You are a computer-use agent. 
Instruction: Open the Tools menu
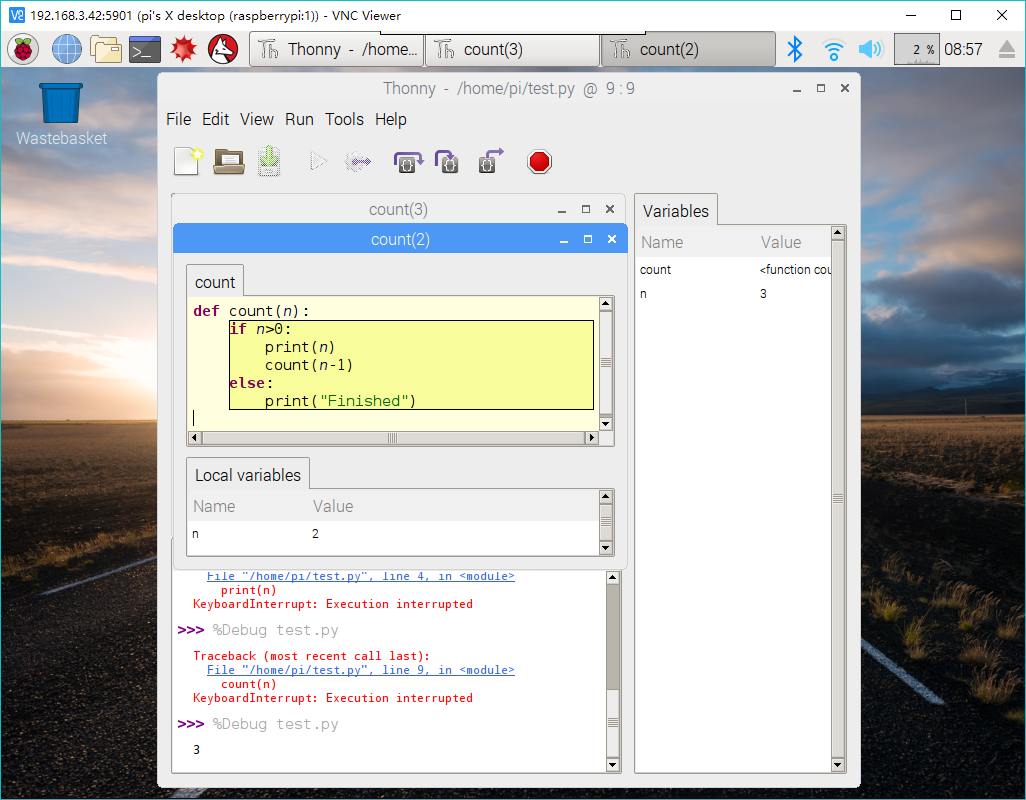344,119
